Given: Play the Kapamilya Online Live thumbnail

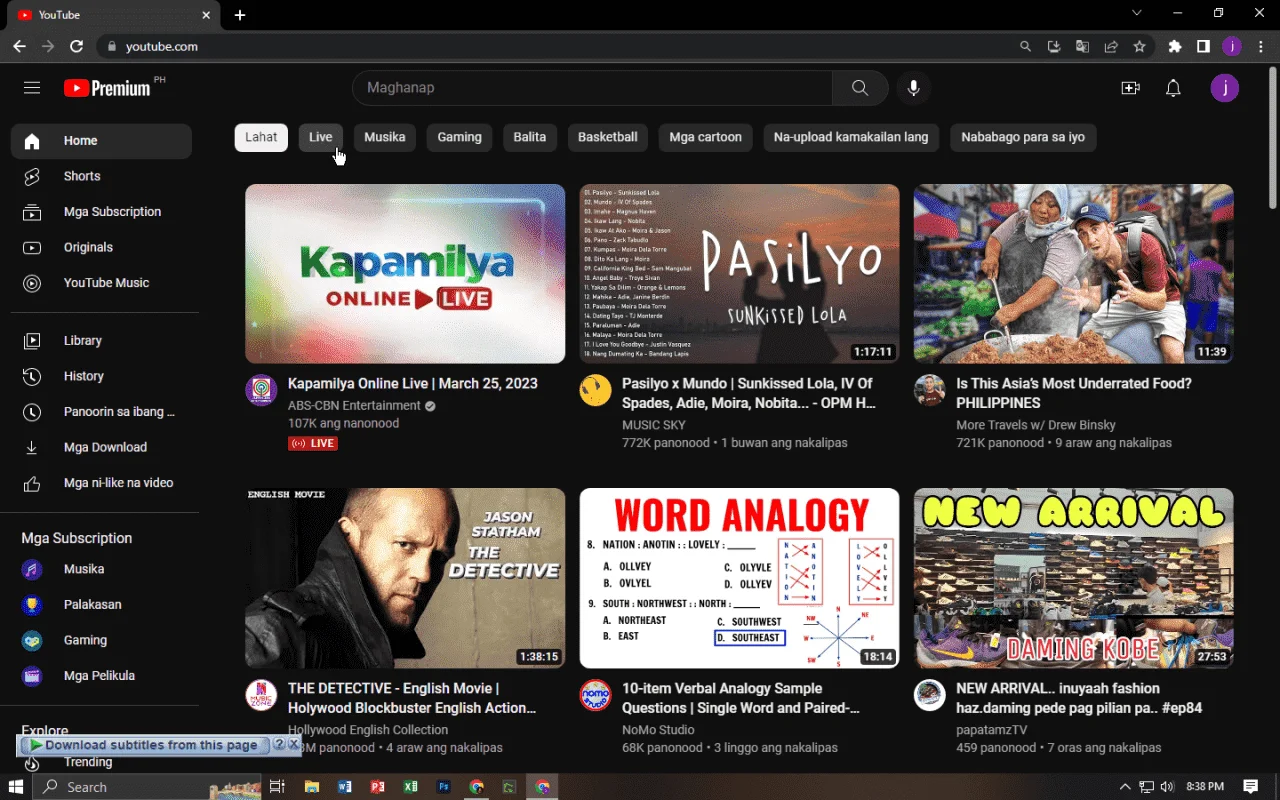Looking at the screenshot, I should (405, 274).
